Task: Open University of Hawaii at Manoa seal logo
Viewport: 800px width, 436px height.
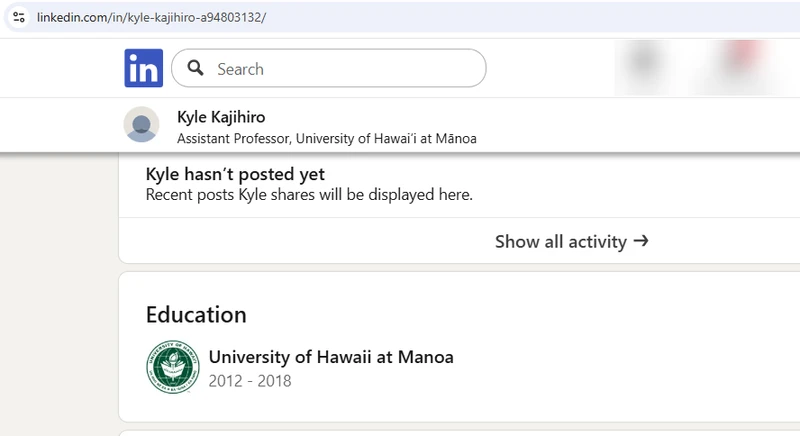Action: point(173,367)
